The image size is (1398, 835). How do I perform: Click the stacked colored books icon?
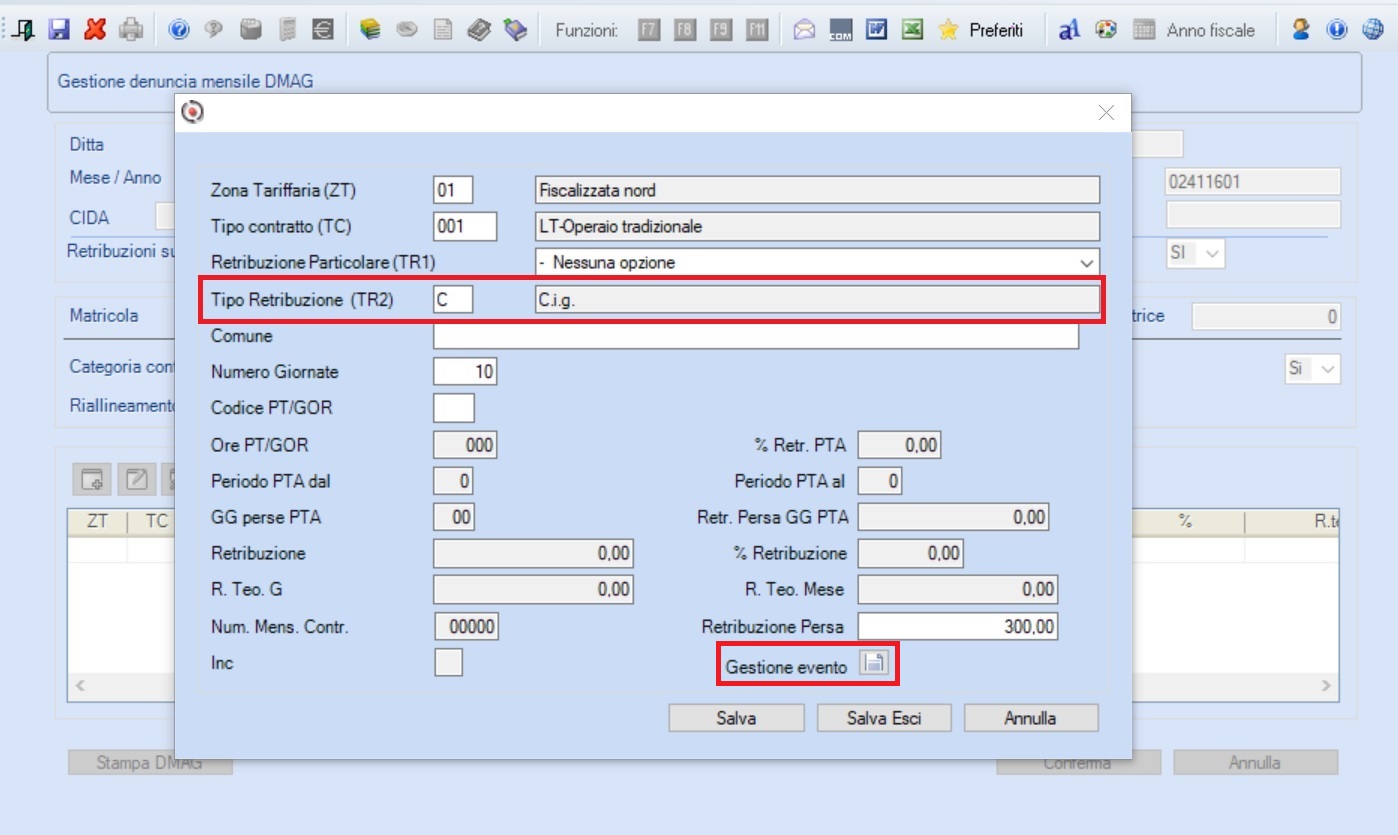pos(371,30)
